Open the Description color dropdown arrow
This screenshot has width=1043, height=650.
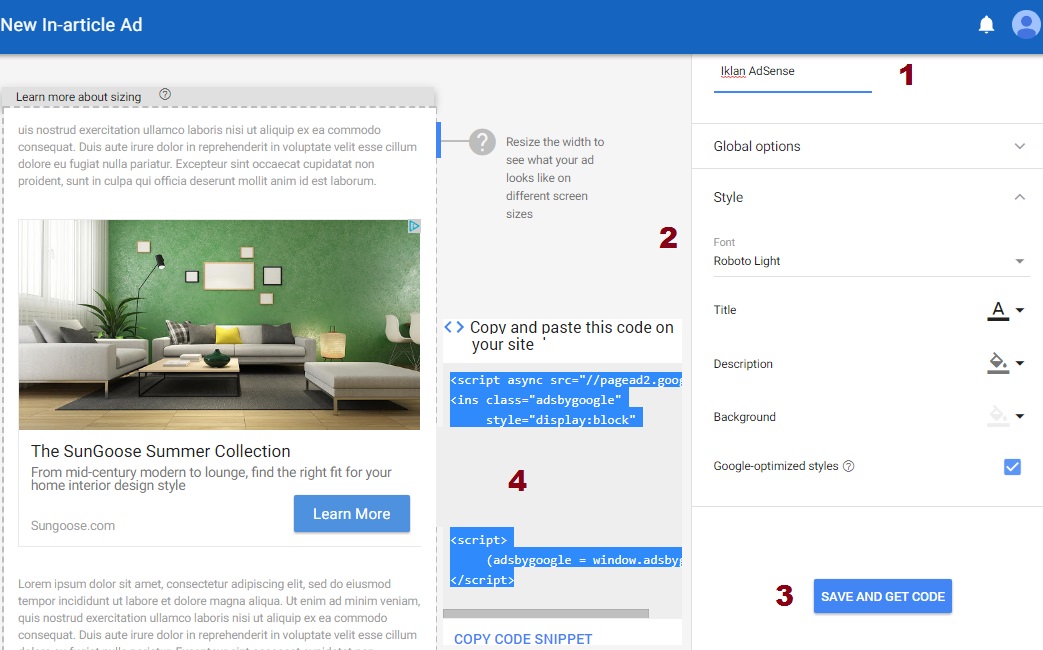(x=1020, y=363)
